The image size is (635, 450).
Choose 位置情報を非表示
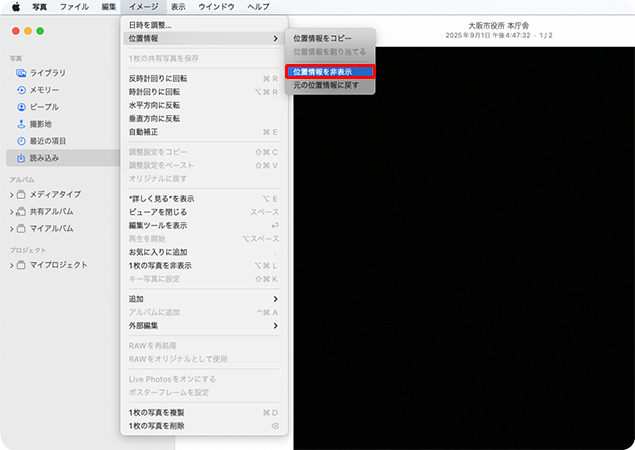330,72
